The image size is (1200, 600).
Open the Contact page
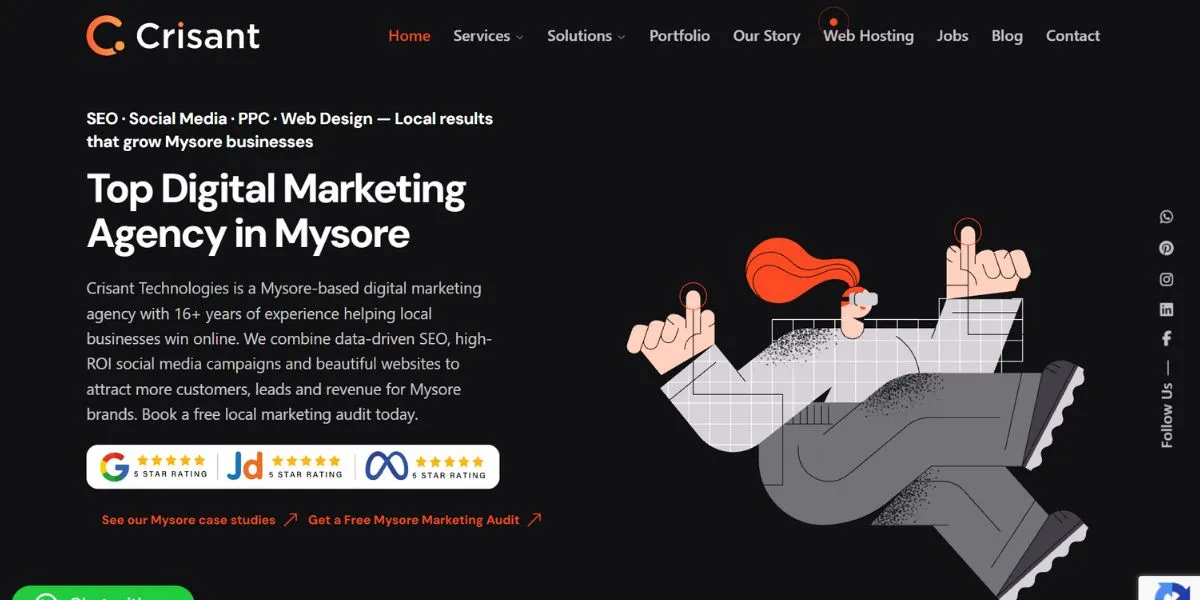coord(1072,36)
